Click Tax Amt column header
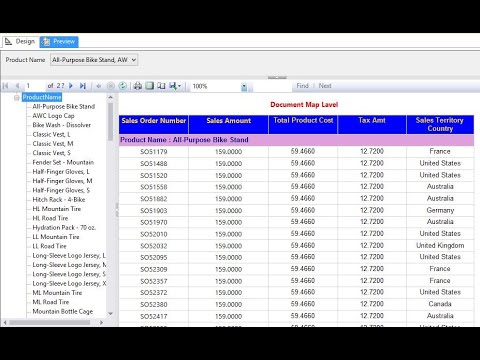The width and height of the screenshot is (480, 360). [372, 125]
